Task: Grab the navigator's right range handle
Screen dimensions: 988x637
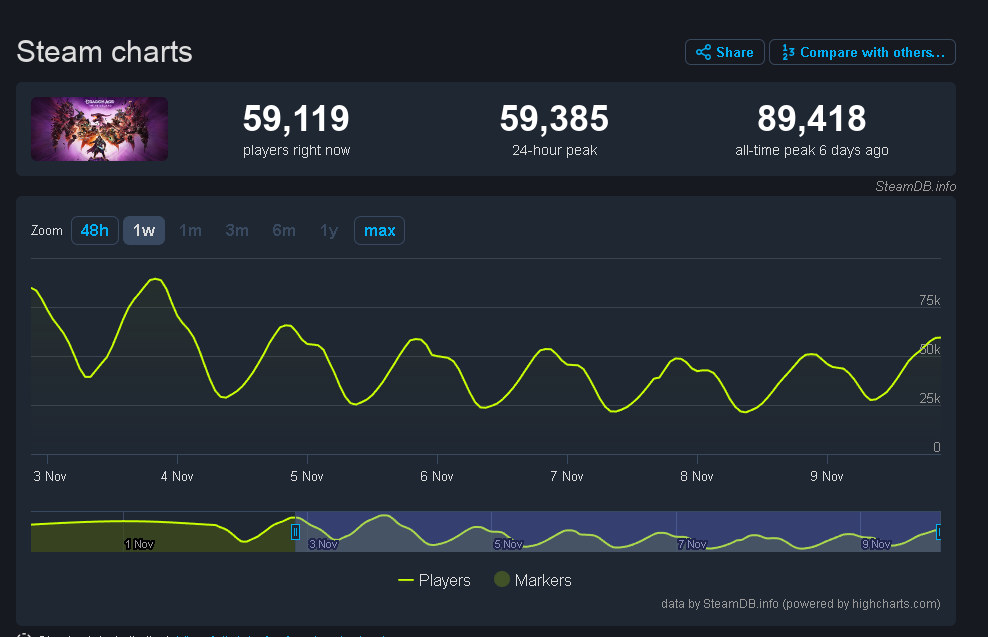Action: [939, 532]
